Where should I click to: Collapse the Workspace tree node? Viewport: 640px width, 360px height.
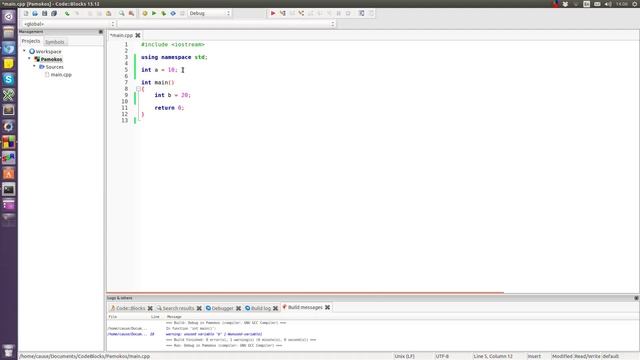click(24, 51)
